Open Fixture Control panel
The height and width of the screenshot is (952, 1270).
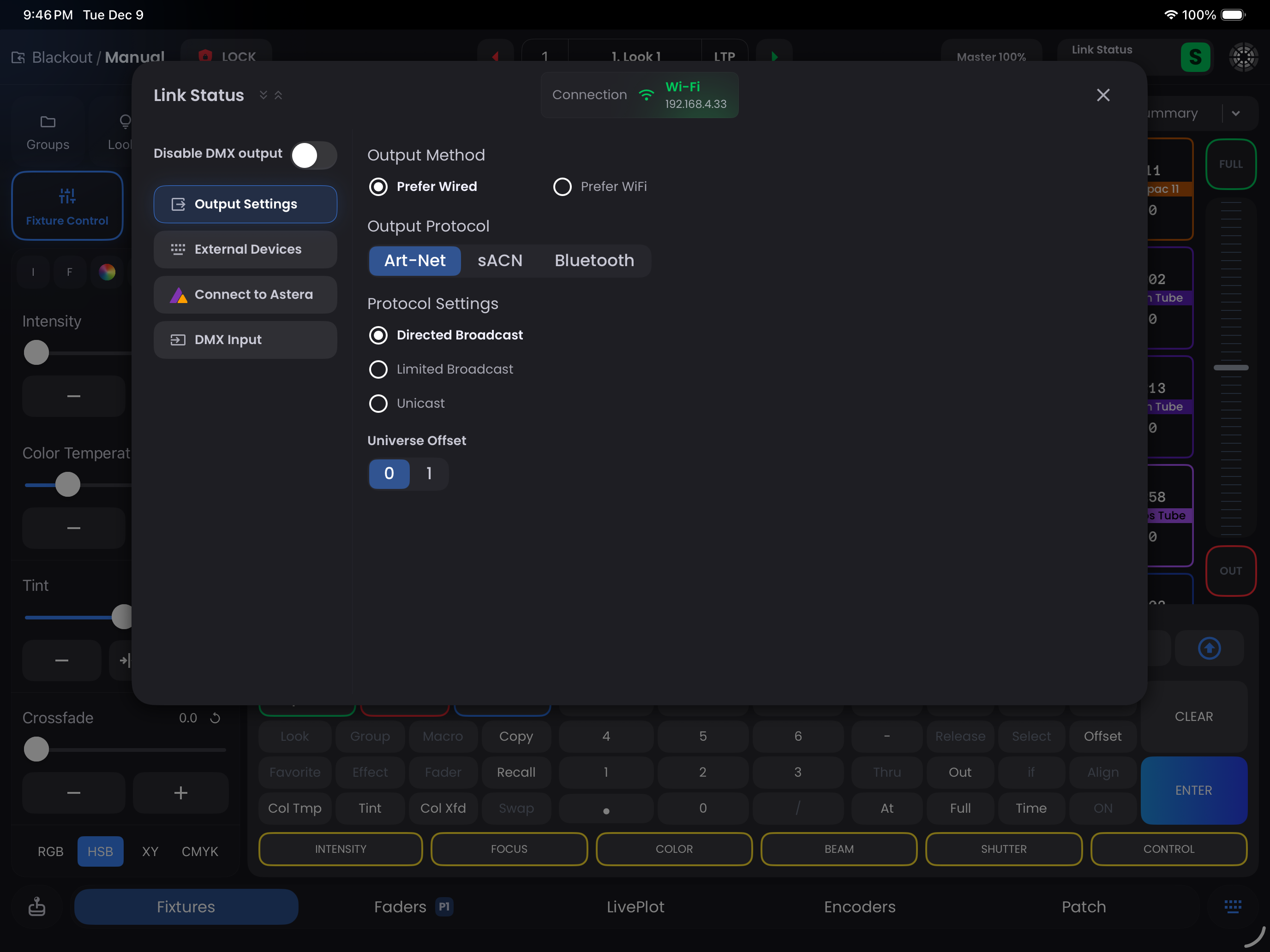click(x=67, y=205)
